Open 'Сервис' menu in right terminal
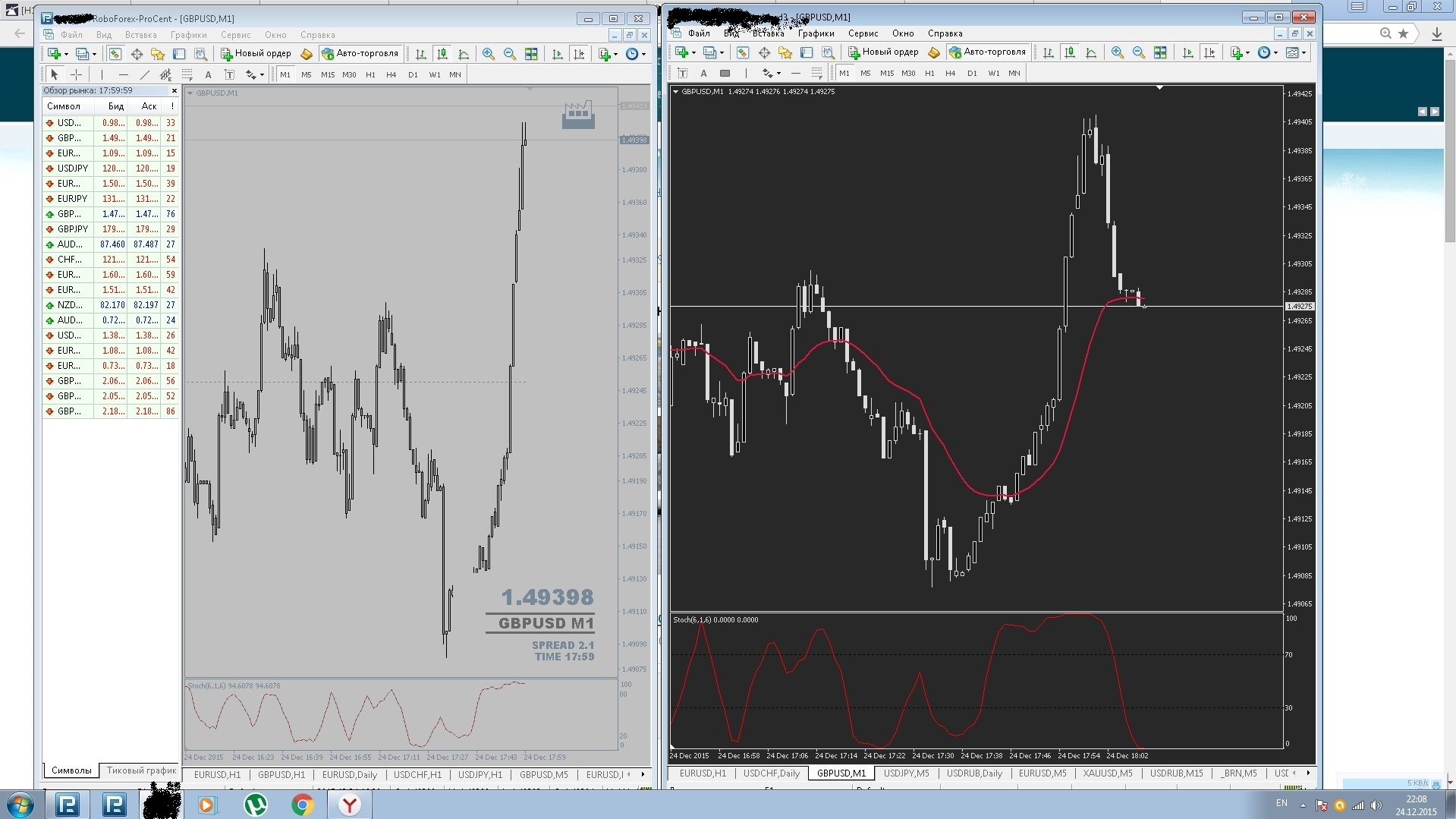This screenshot has width=1456, height=819. coord(863,33)
